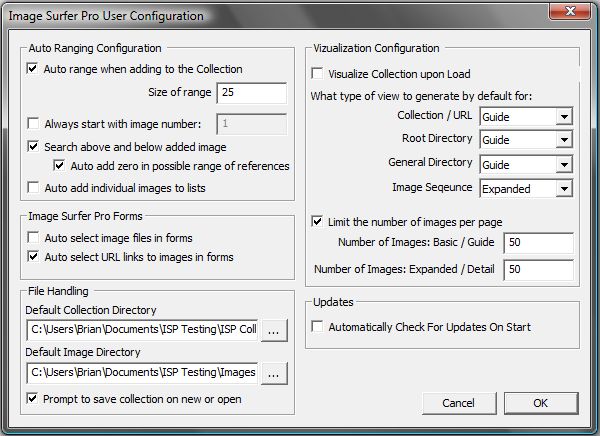
Task: Enable Always start with image number
Action: (33, 124)
